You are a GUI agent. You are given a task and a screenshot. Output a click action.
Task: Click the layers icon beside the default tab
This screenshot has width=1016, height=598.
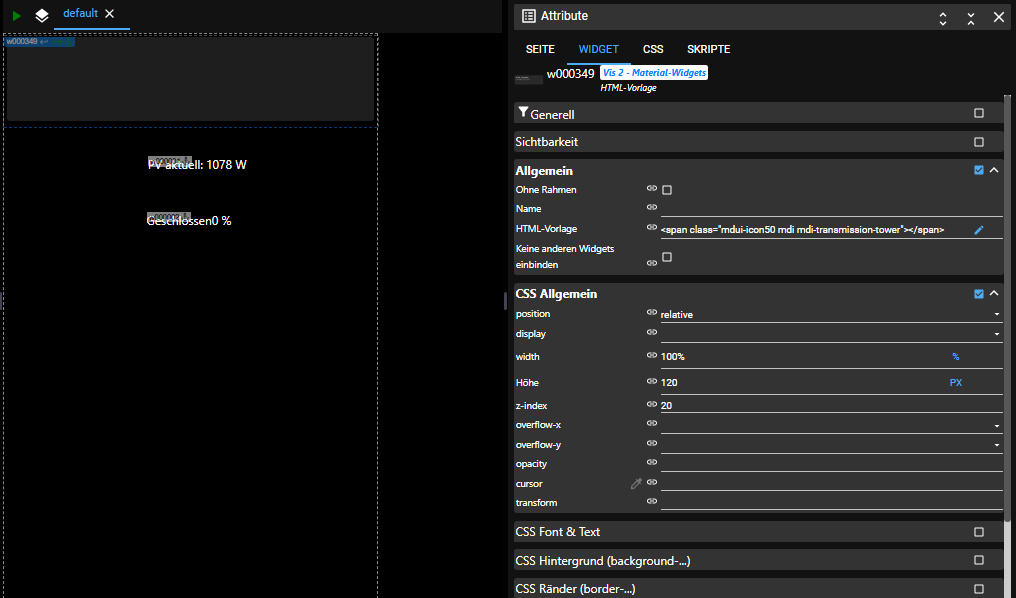[42, 16]
